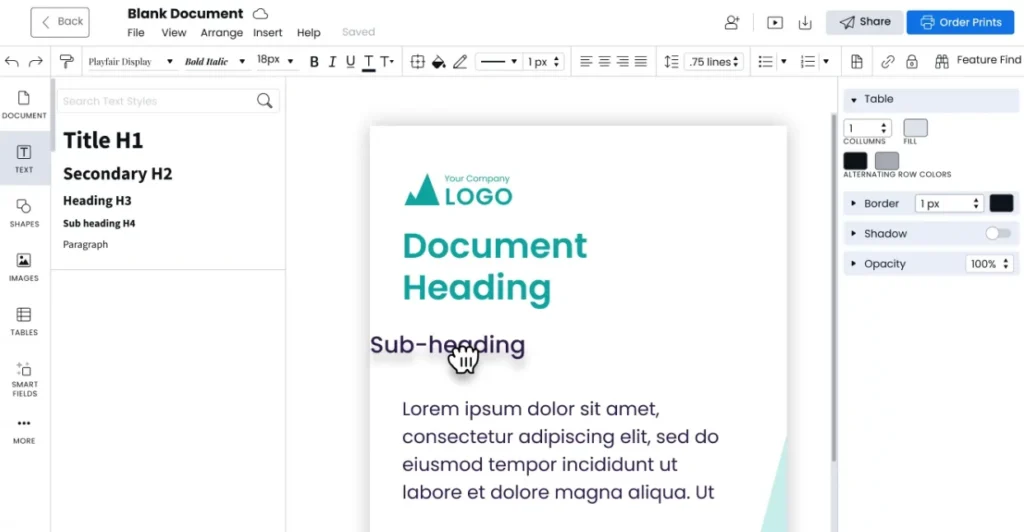The height and width of the screenshot is (532, 1024).
Task: Open the View menu
Action: pos(174,33)
